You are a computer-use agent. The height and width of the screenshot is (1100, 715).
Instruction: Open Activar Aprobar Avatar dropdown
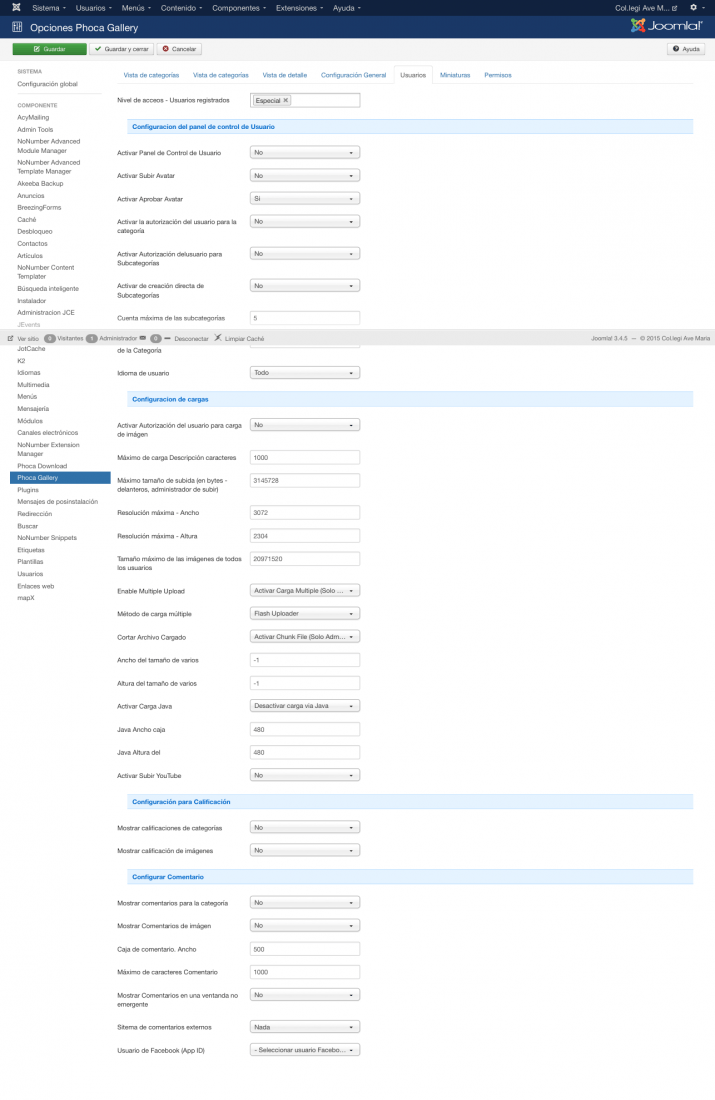[x=305, y=199]
